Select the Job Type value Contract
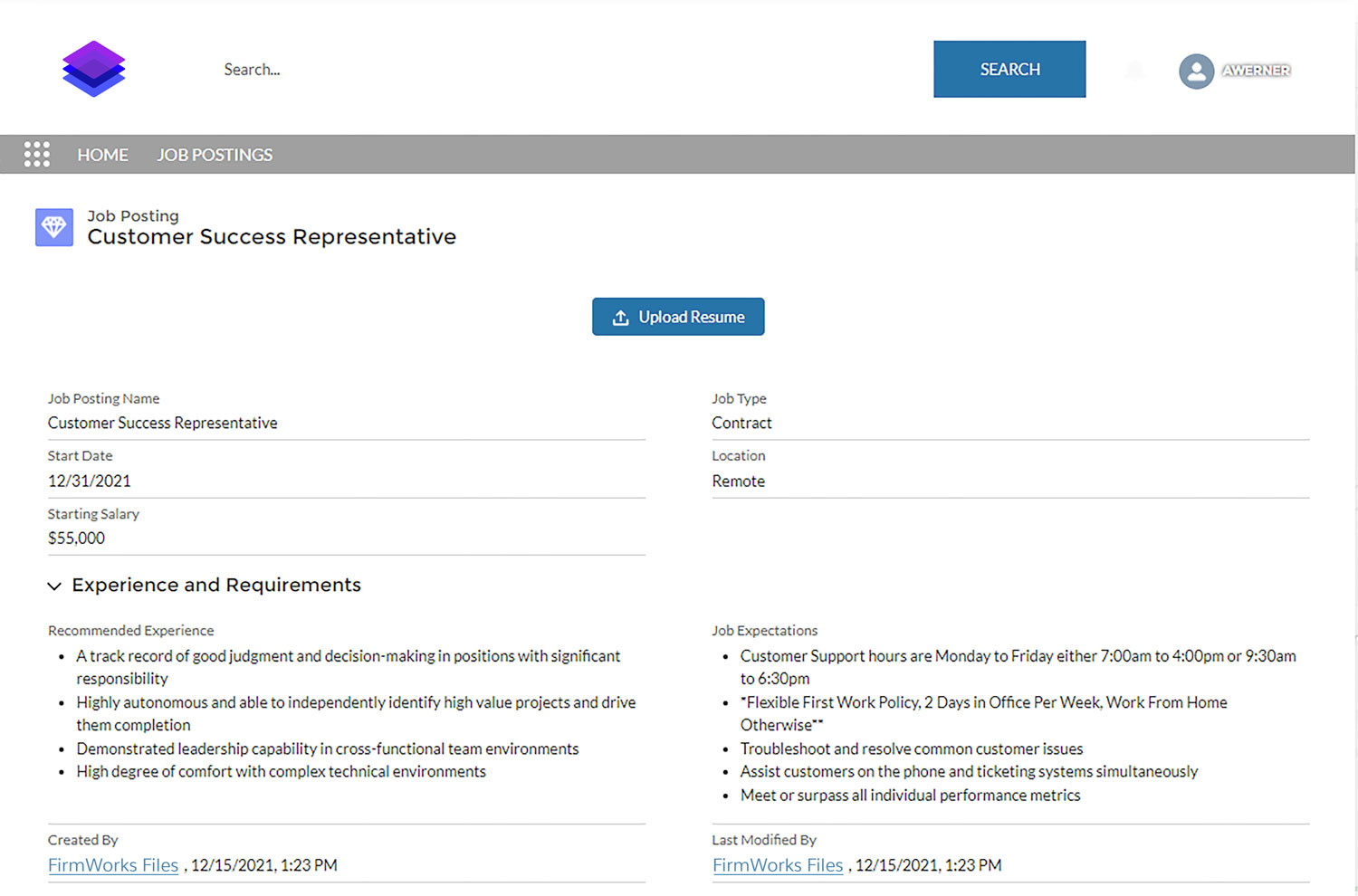 click(741, 423)
